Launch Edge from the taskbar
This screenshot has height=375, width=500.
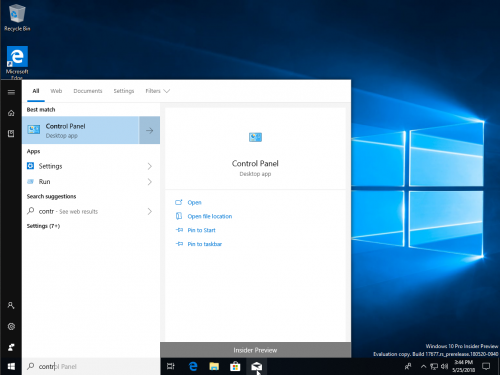[193, 366]
